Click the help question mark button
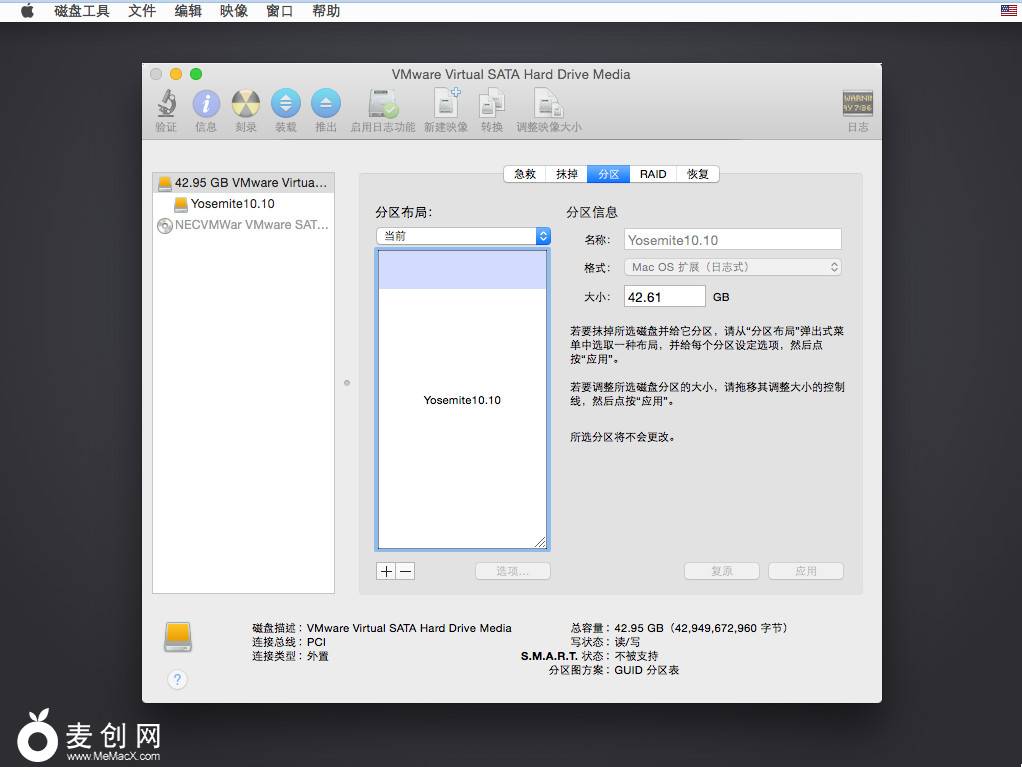 (x=177, y=679)
